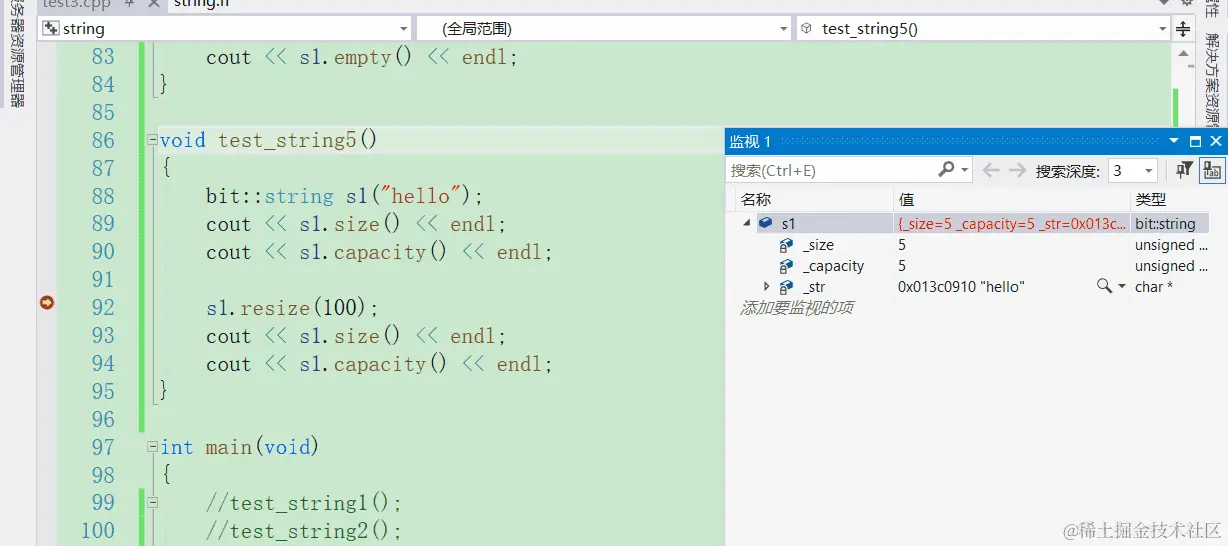This screenshot has width=1228, height=546.
Task: Click the method icon beside test_string5()
Action: click(807, 29)
